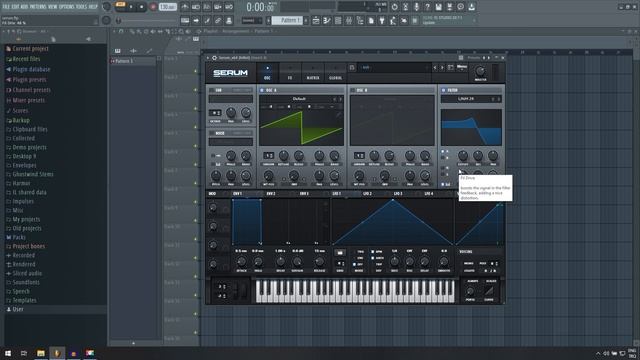The image size is (640, 360).
Task: Toggle LFO BPM sync checkbox
Action: 373,252
